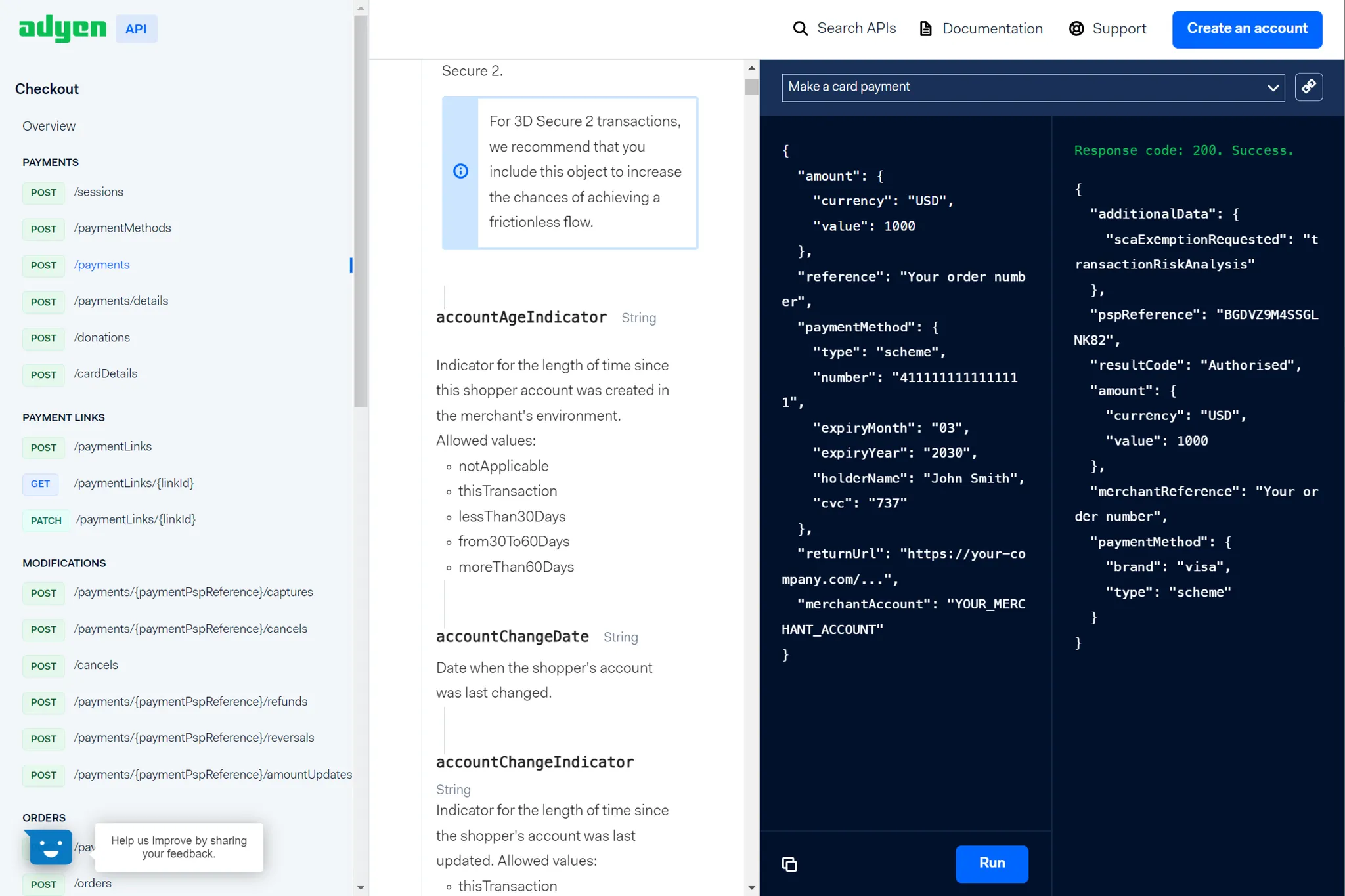
Task: Select the Overview sidebar item
Action: click(49, 126)
